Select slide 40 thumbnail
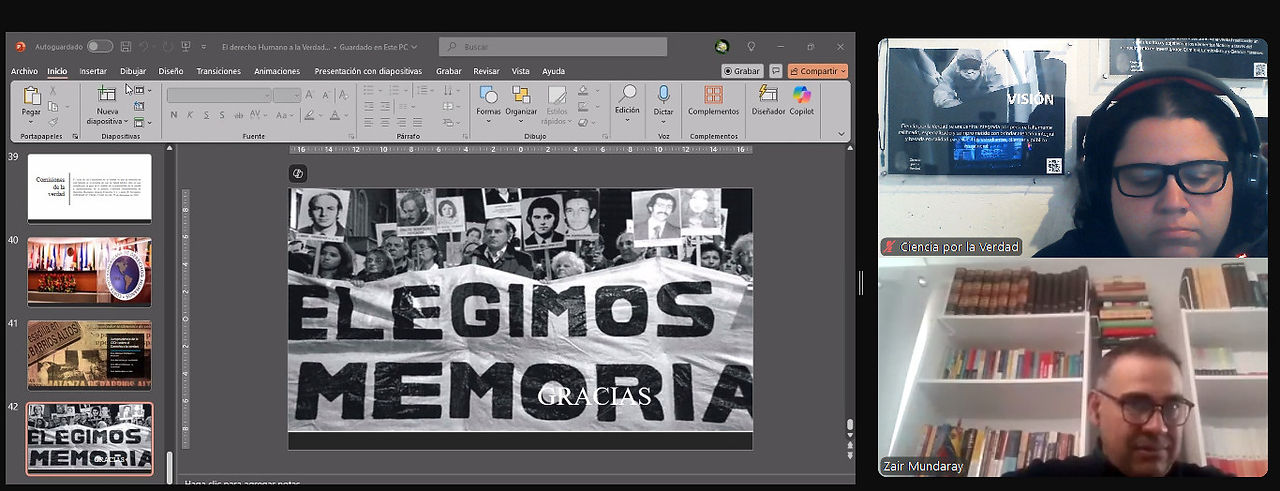Viewport: 1280px width, 491px height. 89,271
